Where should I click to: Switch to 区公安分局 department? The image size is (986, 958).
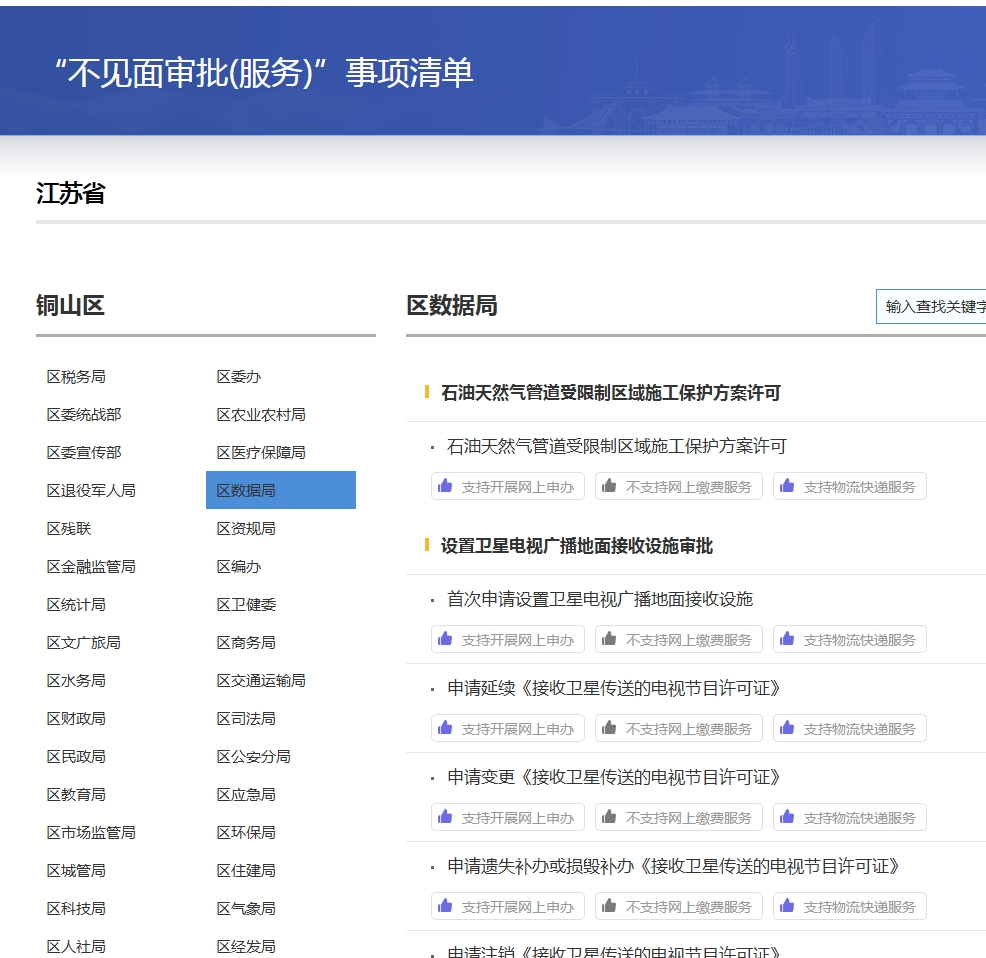(x=253, y=757)
